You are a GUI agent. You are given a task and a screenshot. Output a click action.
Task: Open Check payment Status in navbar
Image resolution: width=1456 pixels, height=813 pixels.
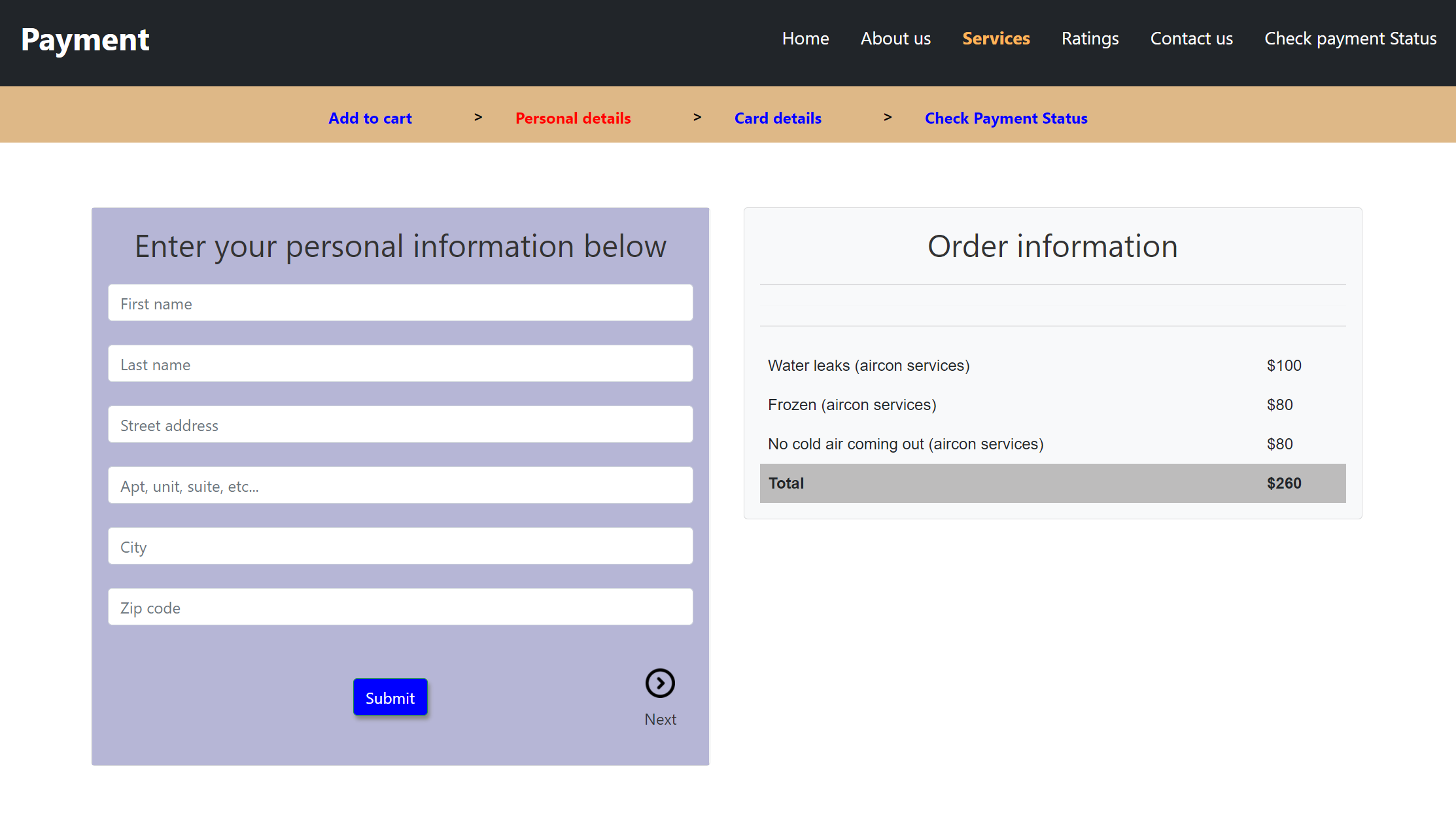pyautogui.click(x=1350, y=39)
